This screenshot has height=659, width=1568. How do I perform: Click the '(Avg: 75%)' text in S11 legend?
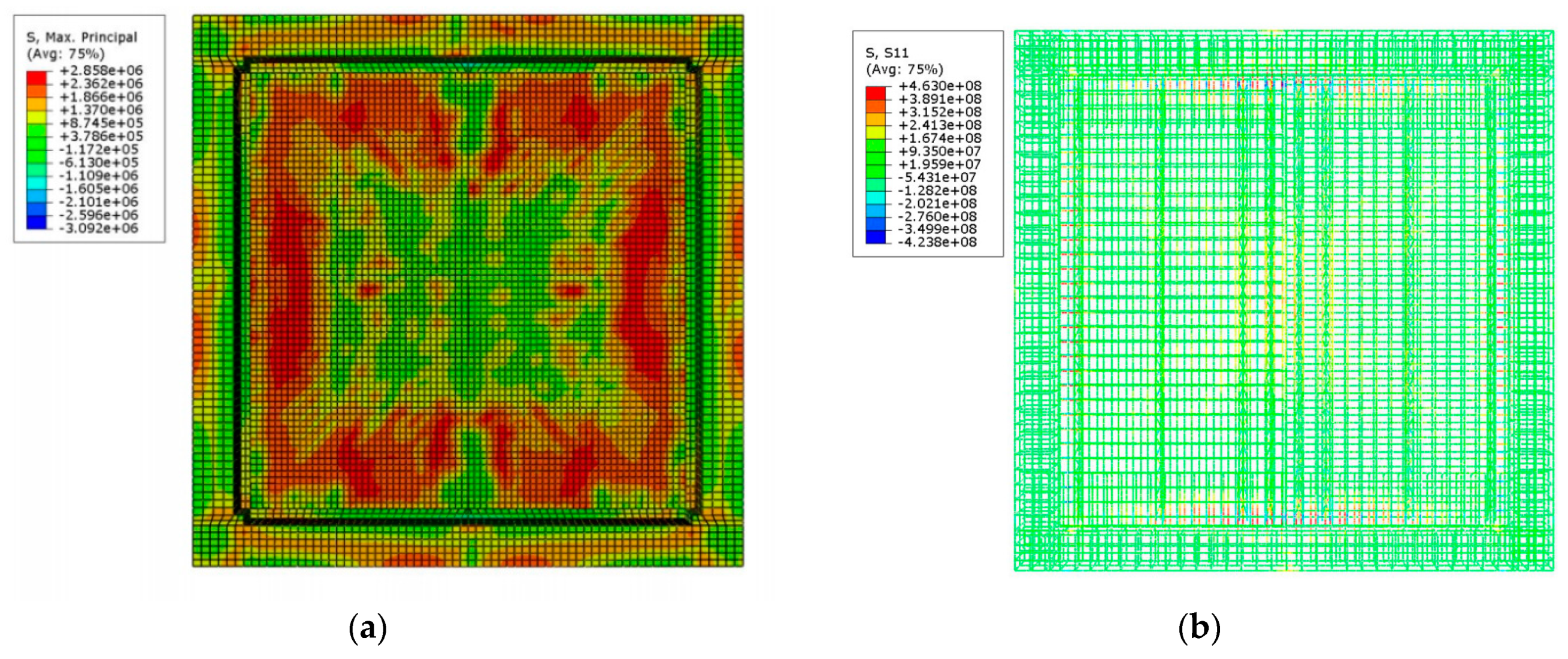(x=904, y=69)
